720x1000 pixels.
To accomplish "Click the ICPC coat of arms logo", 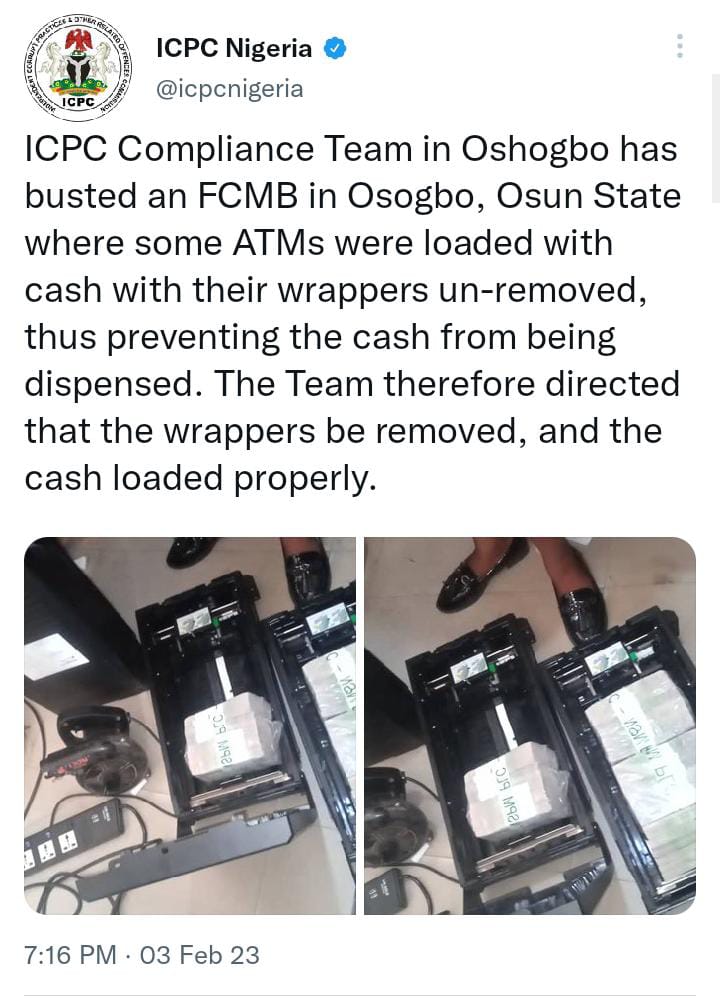I will point(78,68).
